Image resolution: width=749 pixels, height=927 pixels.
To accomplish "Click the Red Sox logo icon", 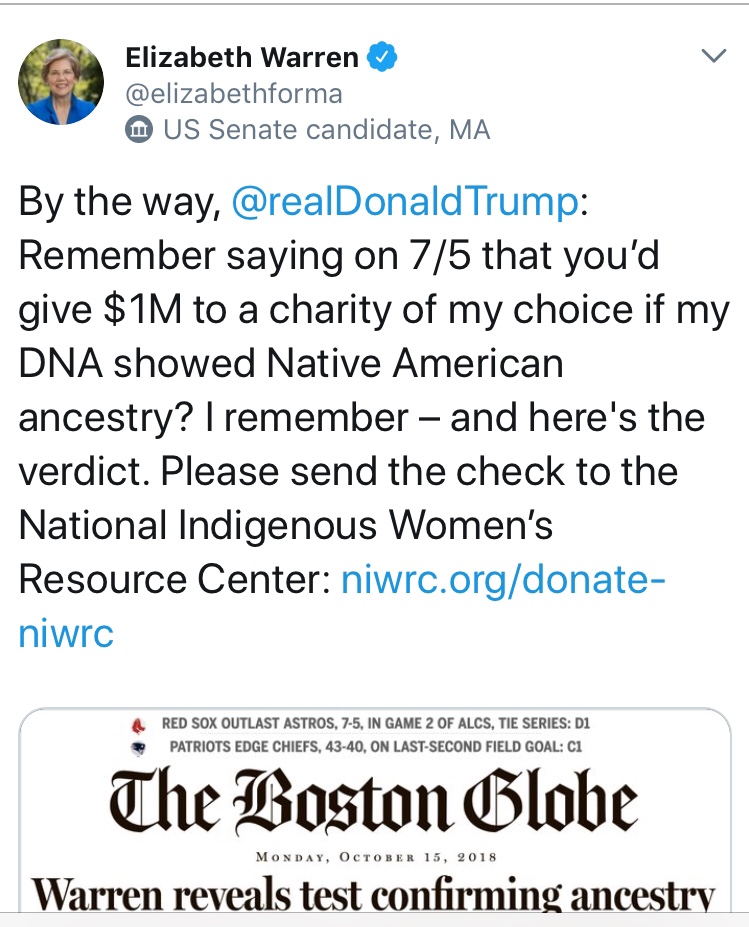I will [x=137, y=723].
